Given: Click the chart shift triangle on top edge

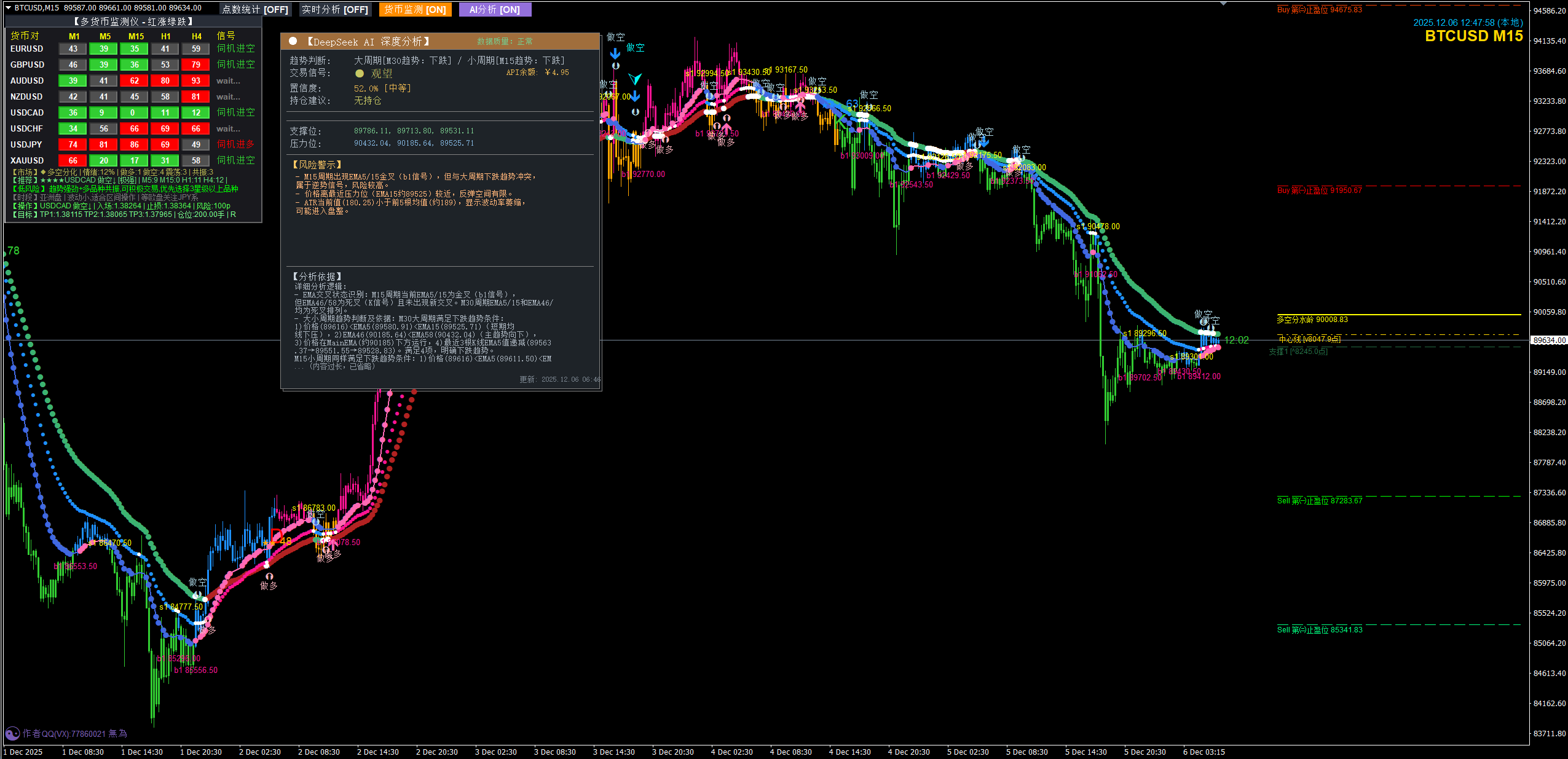Looking at the screenshot, I should point(1223,4).
